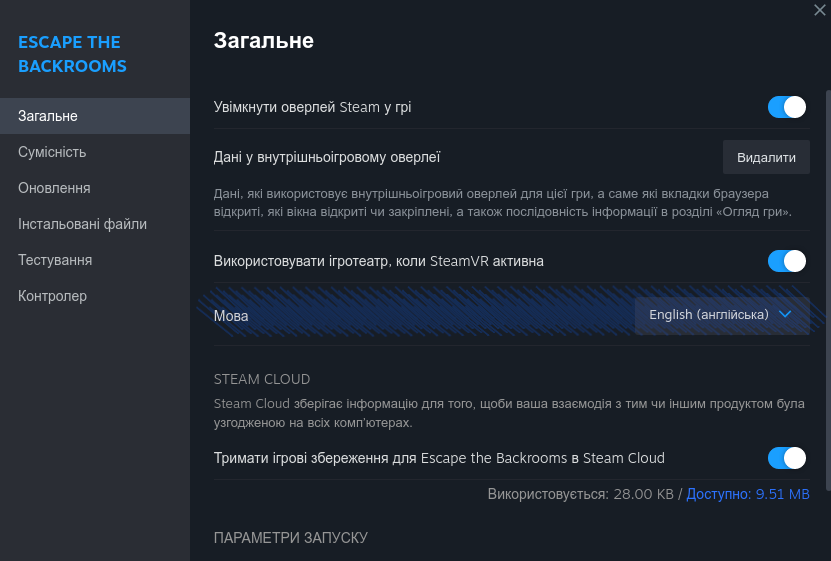
Task: Select the Загальне sidebar tab
Action: (x=95, y=116)
